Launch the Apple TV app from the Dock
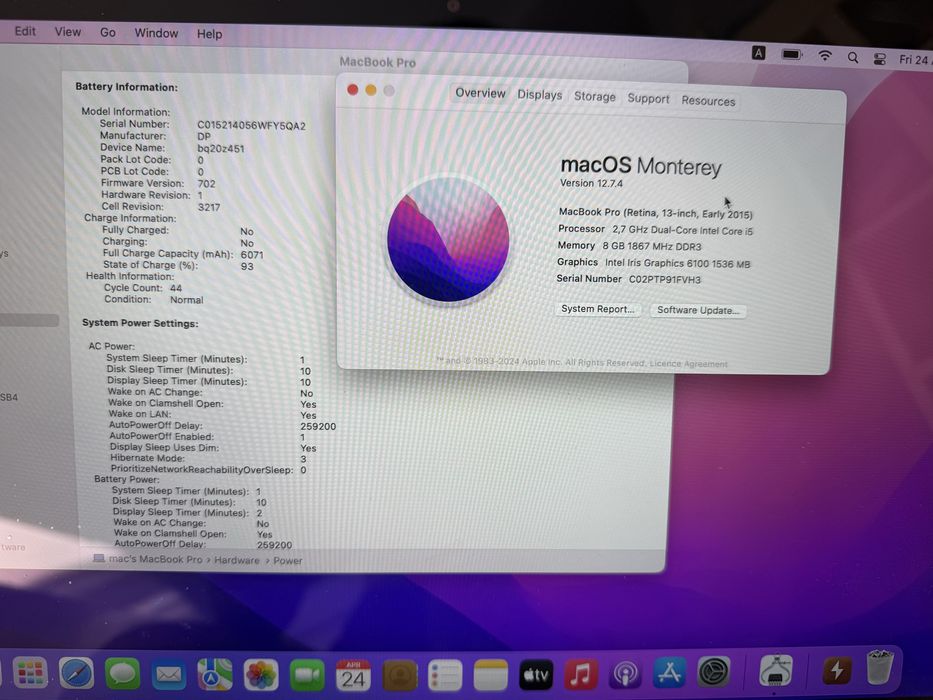The image size is (933, 700). tap(536, 675)
